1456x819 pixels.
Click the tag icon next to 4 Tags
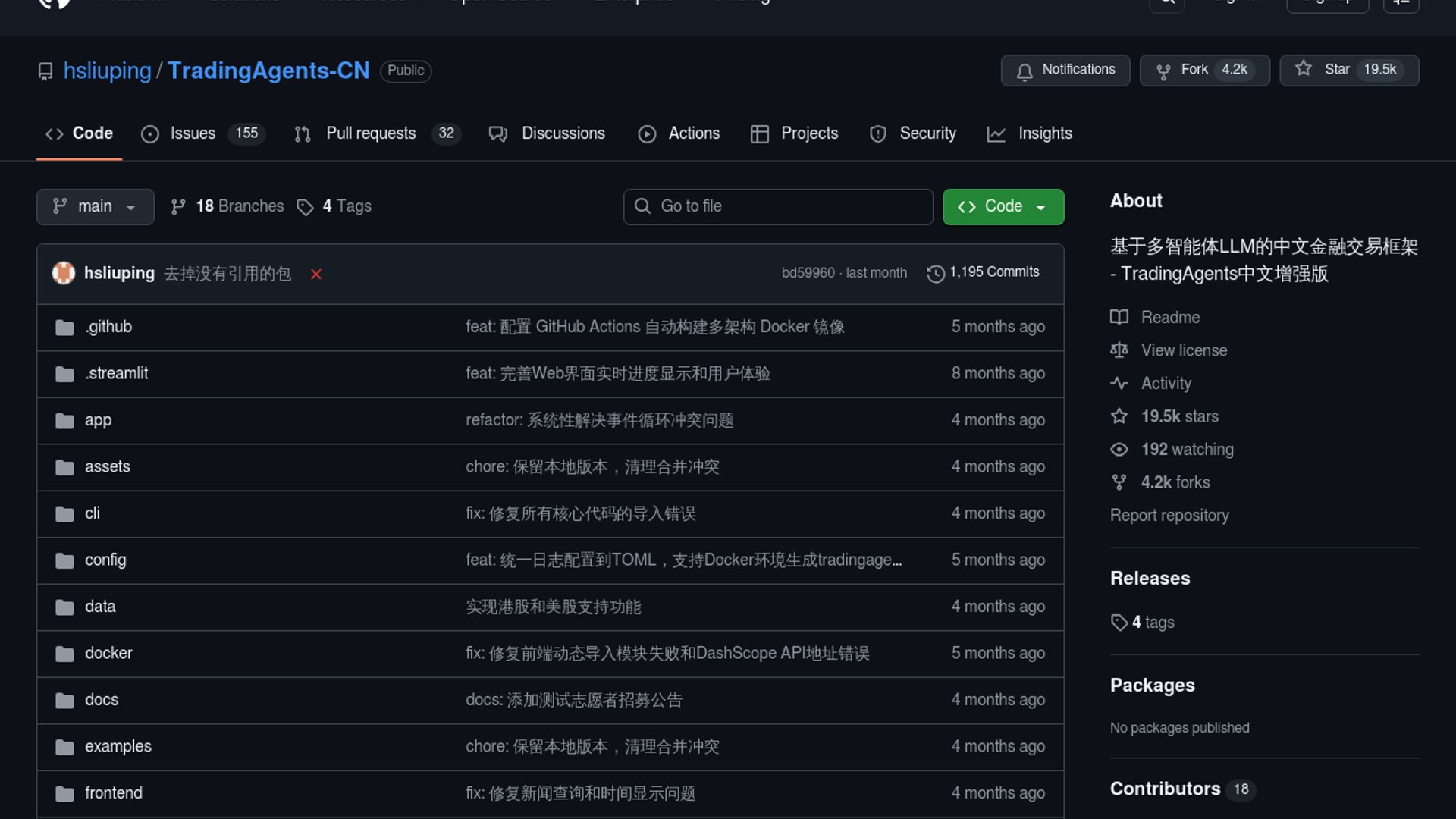click(305, 207)
